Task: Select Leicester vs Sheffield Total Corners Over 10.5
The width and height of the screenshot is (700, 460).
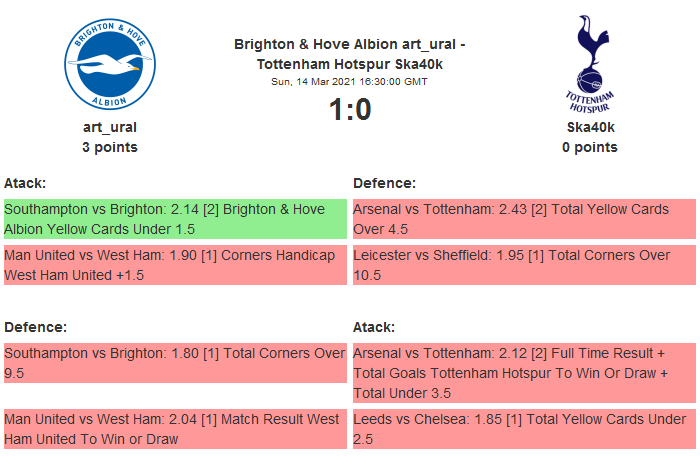Action: click(x=524, y=265)
